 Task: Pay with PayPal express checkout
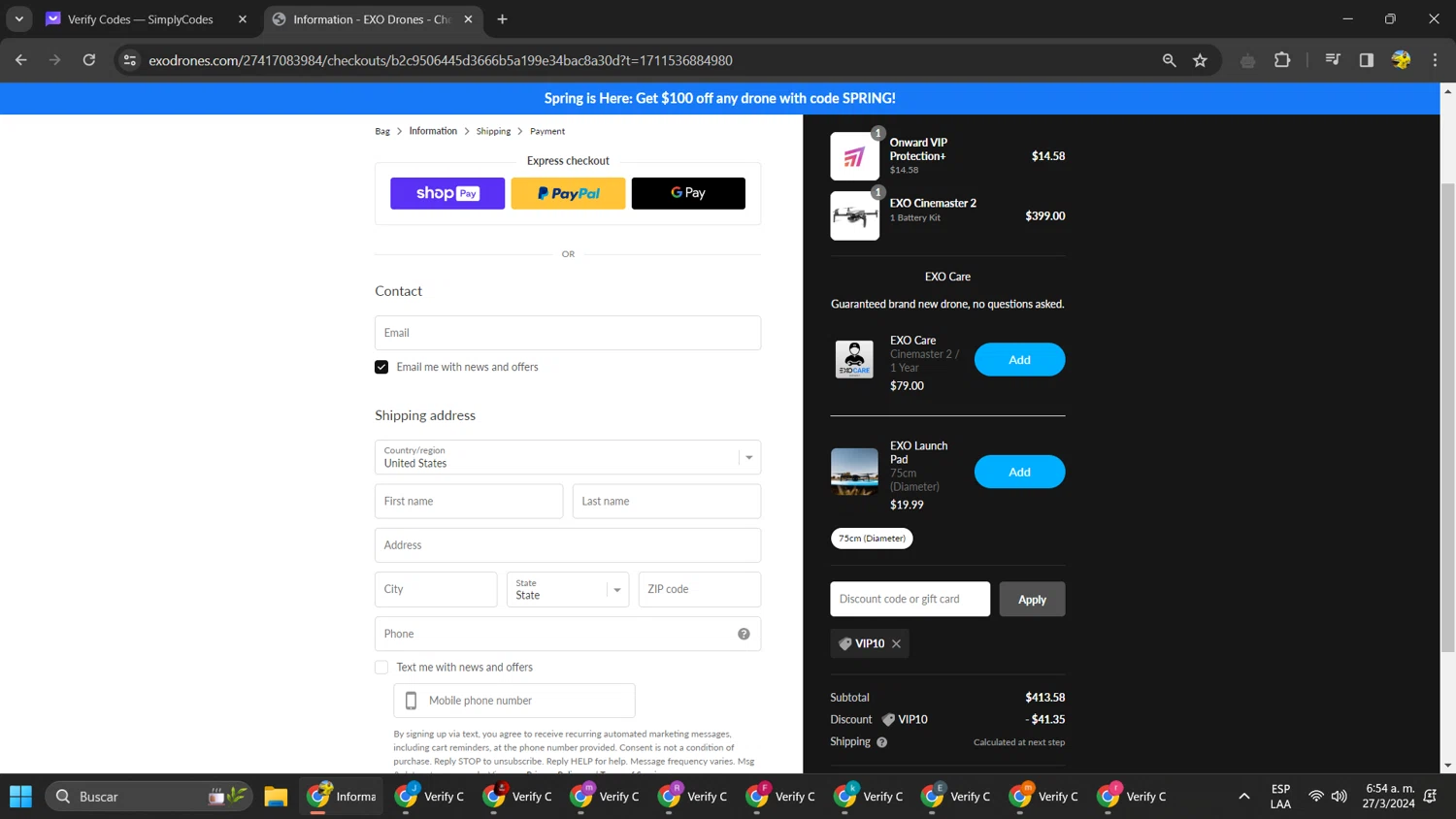click(568, 193)
